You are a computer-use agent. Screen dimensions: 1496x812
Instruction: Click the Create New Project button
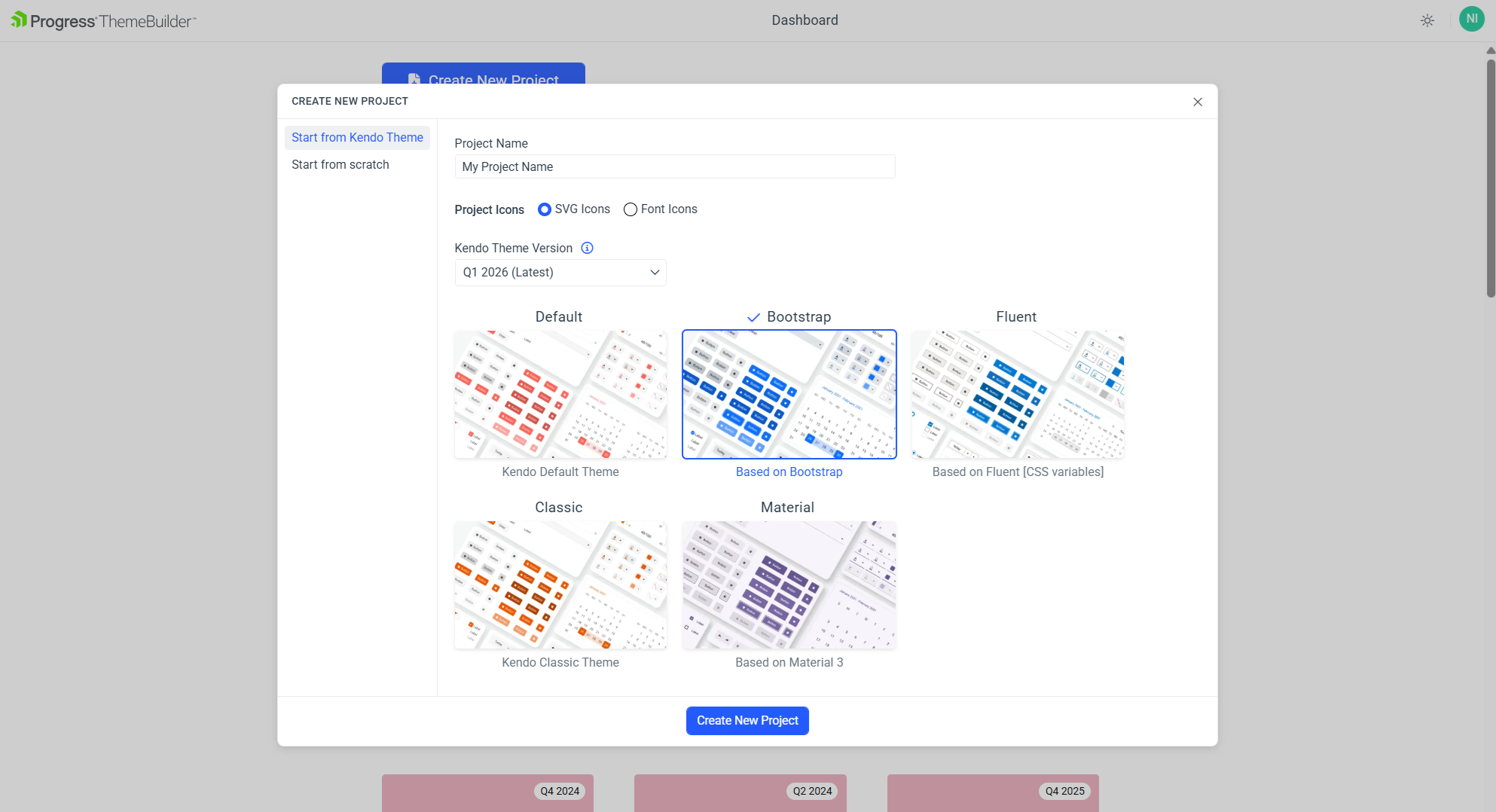747,720
